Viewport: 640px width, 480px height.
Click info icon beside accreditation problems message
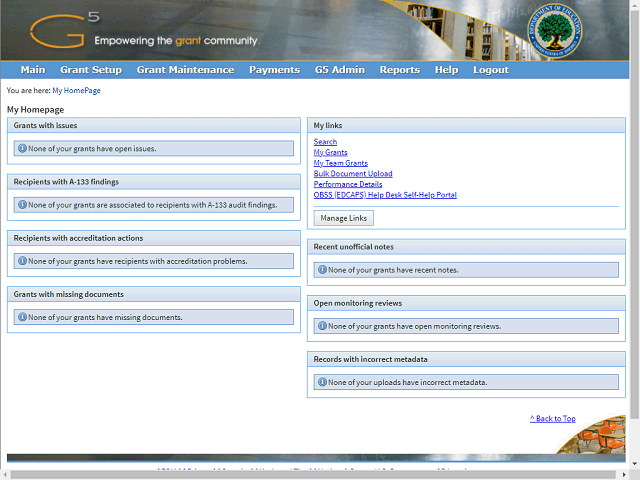coord(22,261)
